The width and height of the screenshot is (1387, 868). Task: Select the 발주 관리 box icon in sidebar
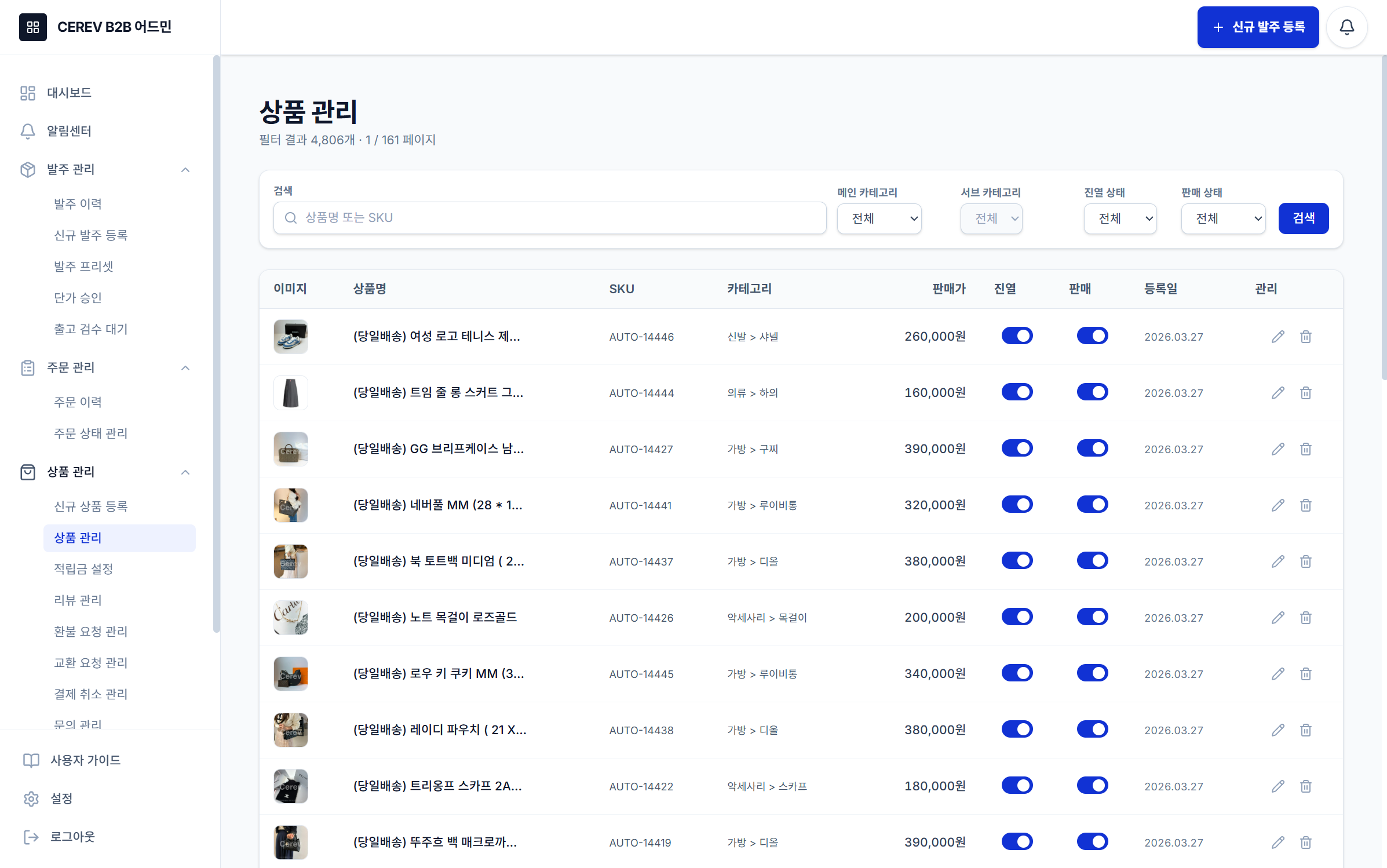28,169
